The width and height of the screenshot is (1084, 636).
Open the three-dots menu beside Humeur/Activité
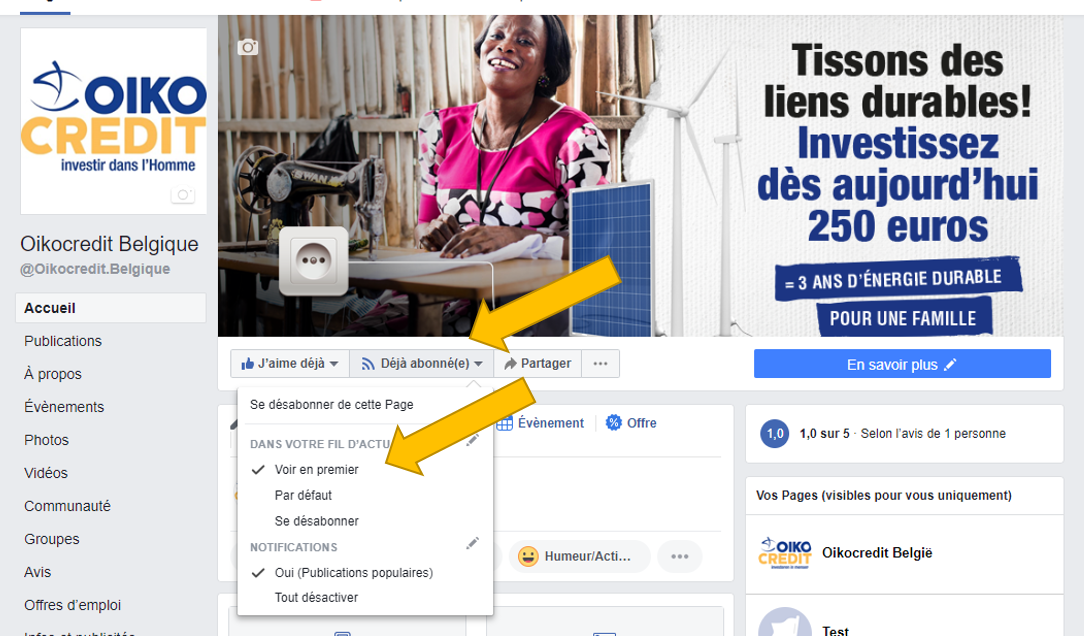point(680,556)
